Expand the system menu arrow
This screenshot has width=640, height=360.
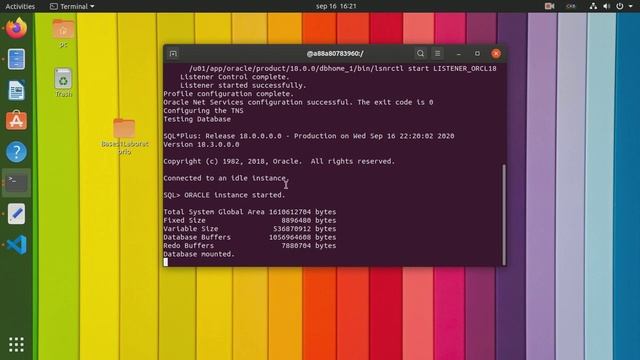631,6
